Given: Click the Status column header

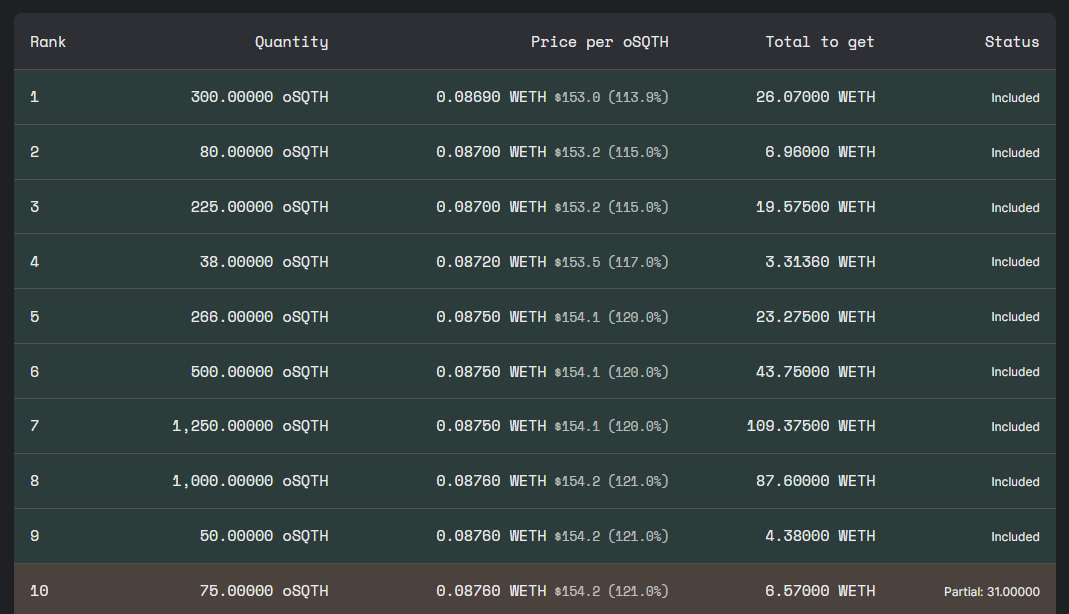Looking at the screenshot, I should 1012,42.
